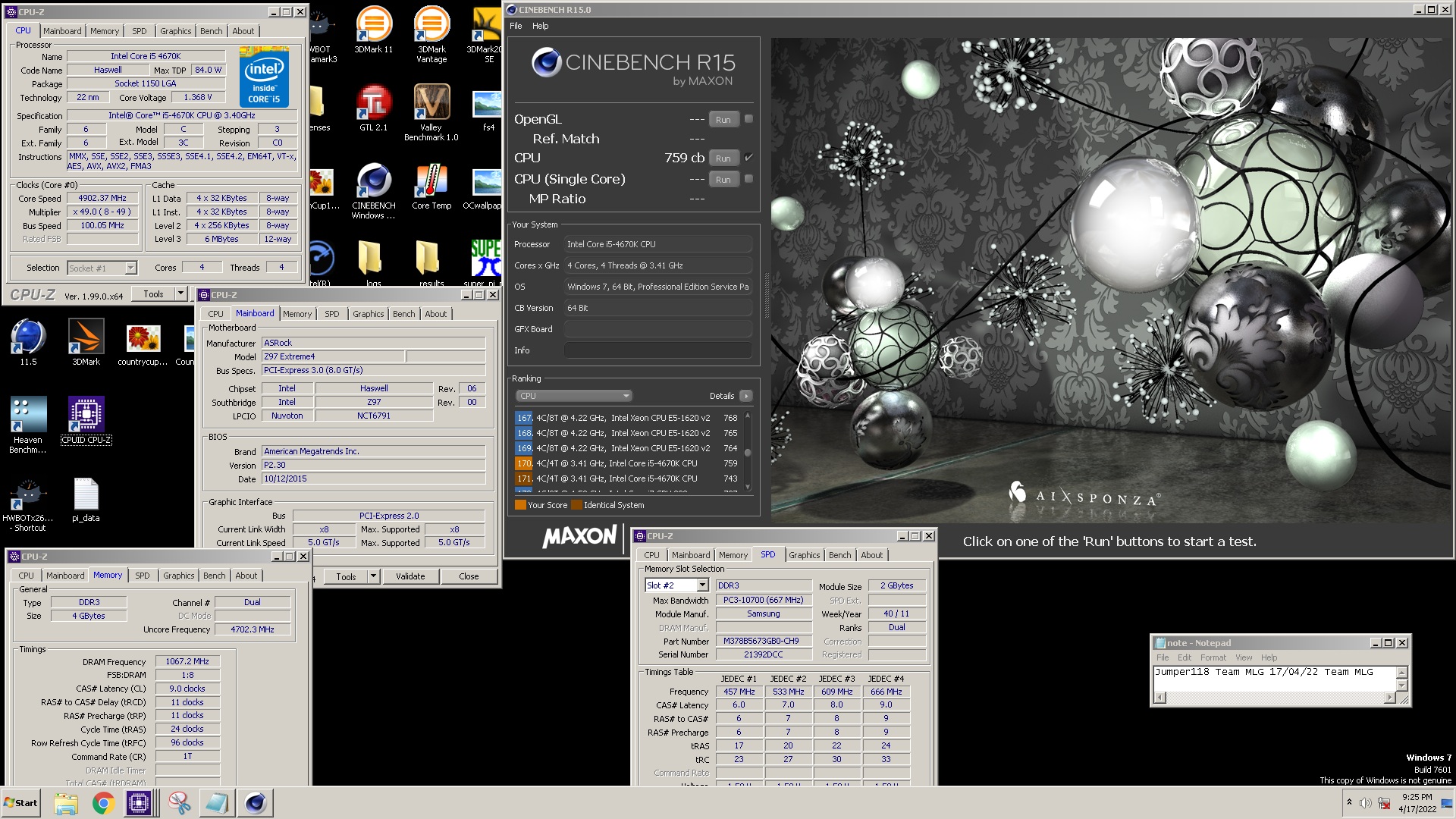1456x819 pixels.
Task: Open the logs folder icon
Action: (x=371, y=264)
